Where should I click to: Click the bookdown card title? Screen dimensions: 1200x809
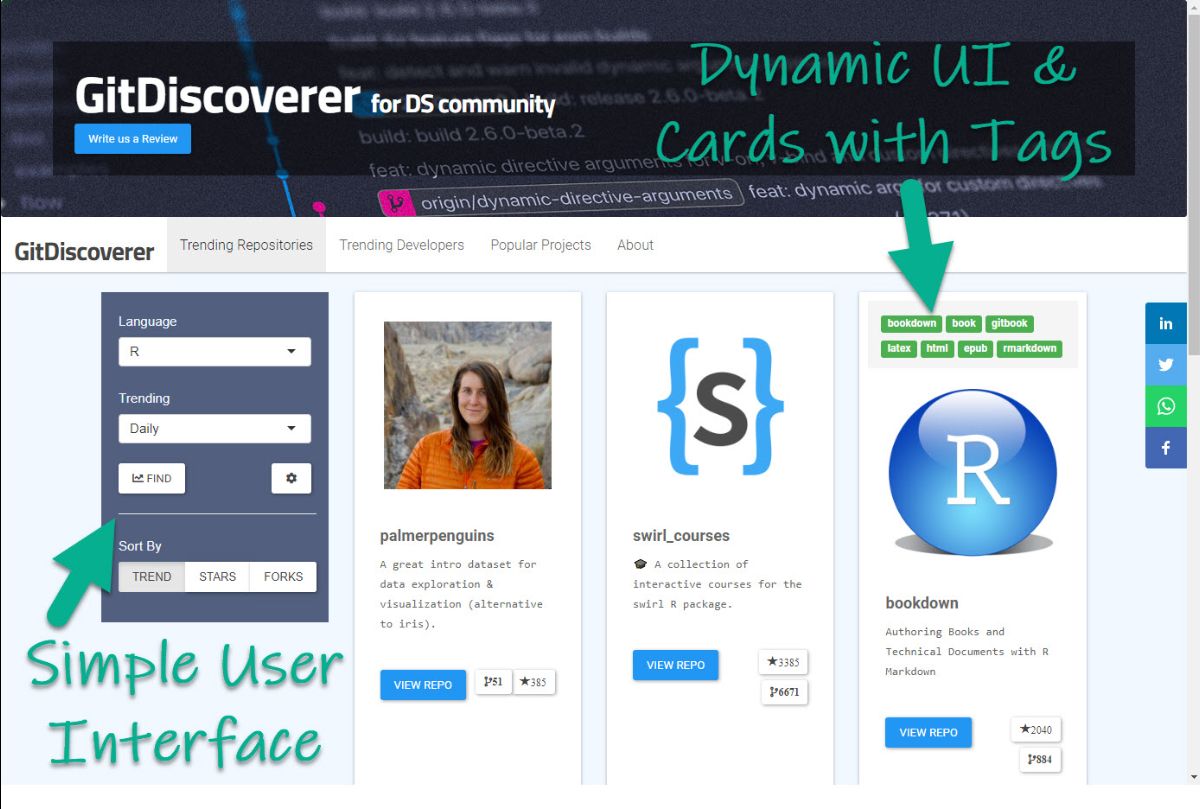coord(922,603)
